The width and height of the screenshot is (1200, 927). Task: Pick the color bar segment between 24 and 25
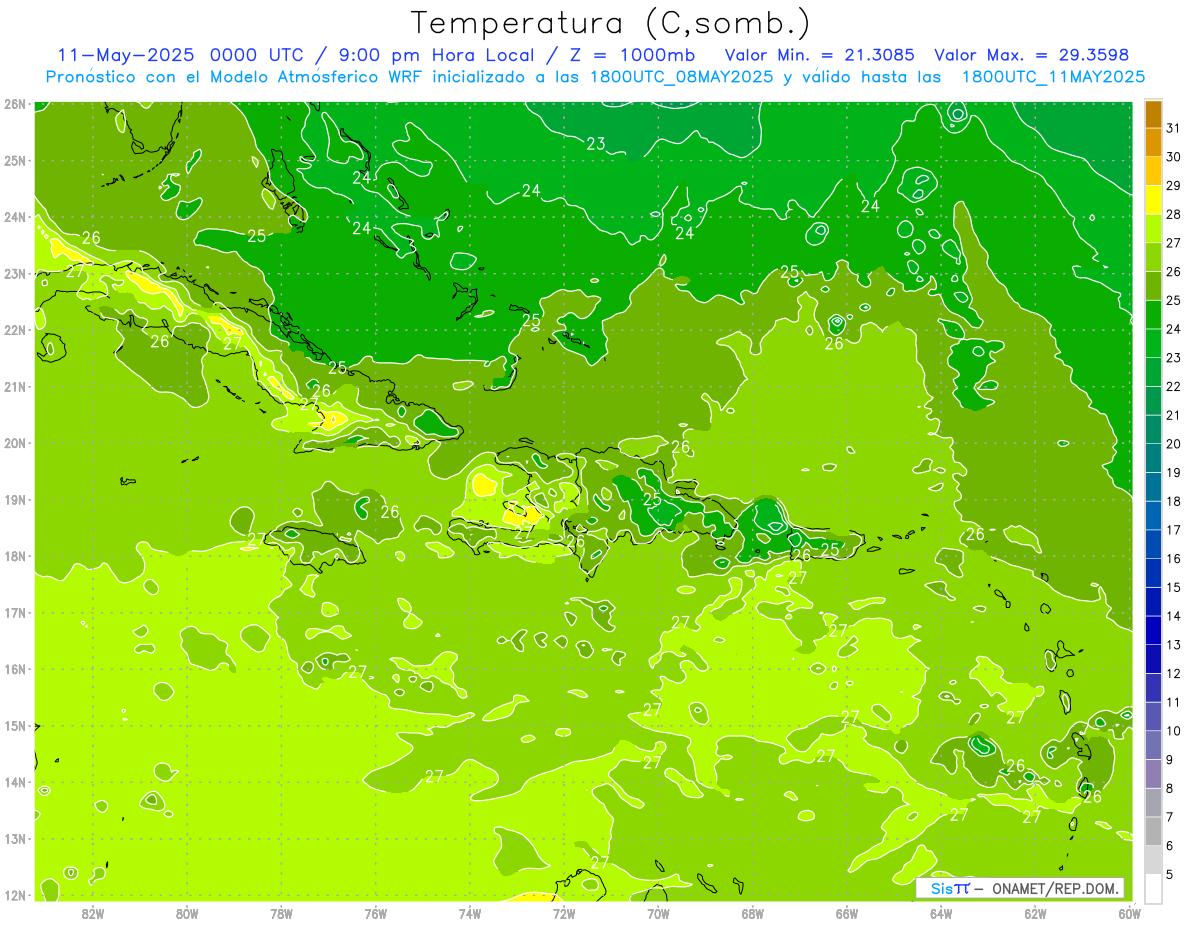(x=1153, y=315)
